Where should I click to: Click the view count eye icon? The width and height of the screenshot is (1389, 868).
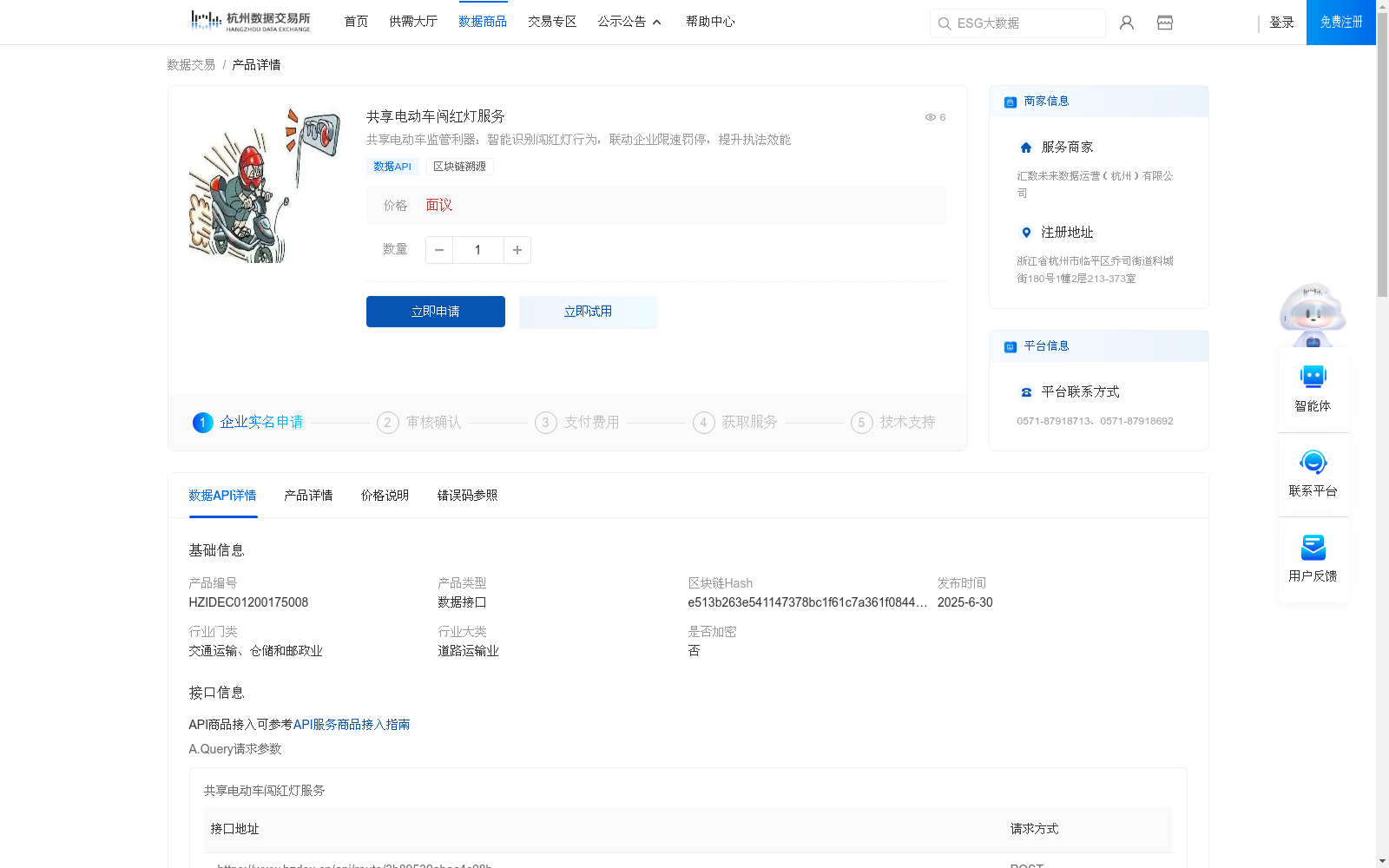tap(930, 117)
